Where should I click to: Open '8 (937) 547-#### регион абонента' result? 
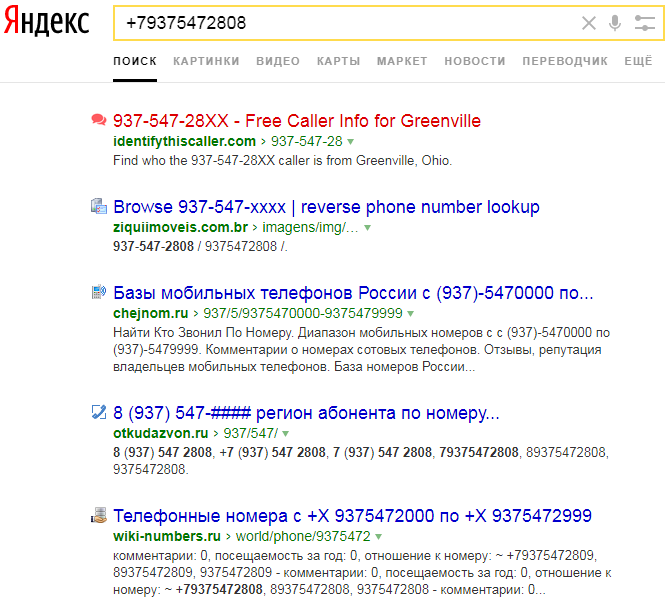(x=306, y=413)
